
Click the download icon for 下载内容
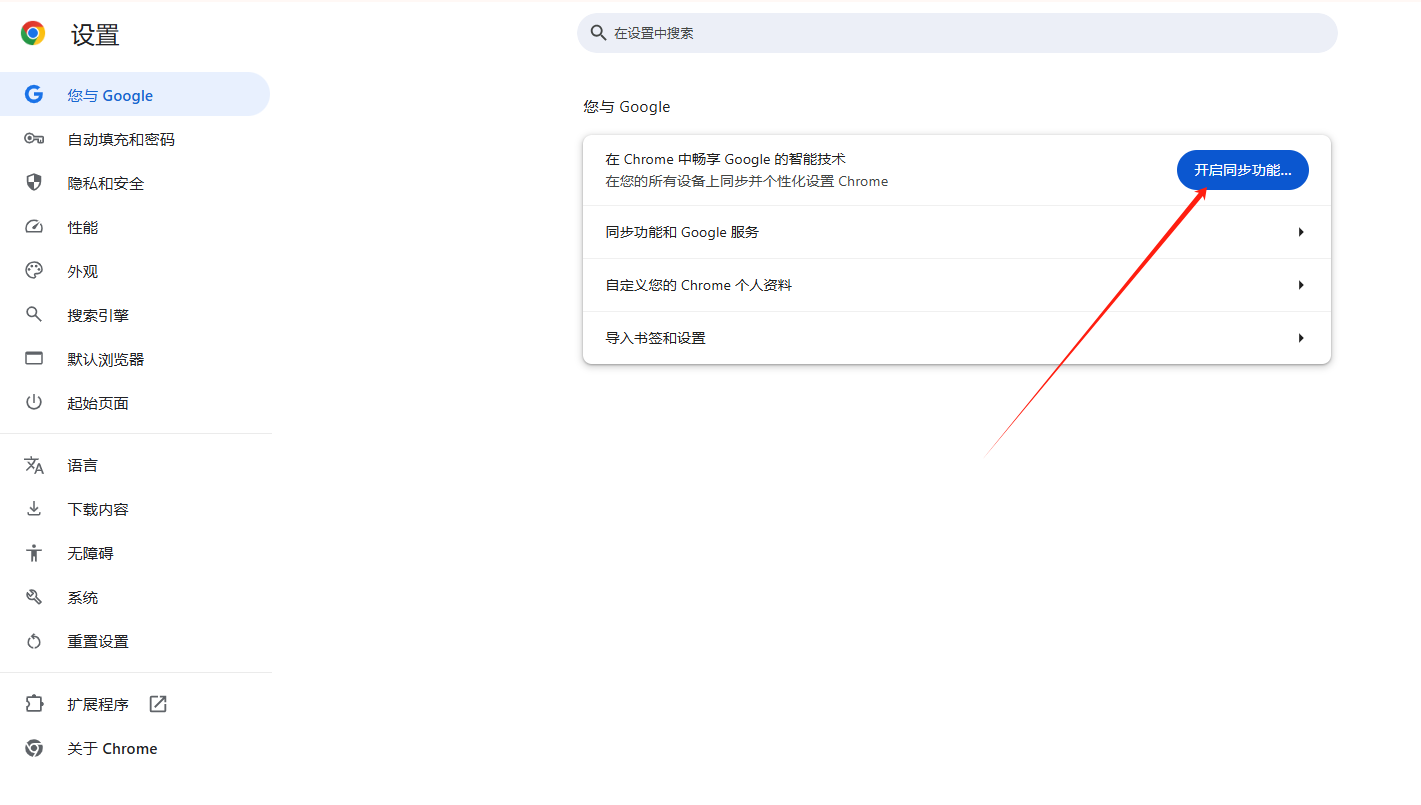tap(34, 509)
